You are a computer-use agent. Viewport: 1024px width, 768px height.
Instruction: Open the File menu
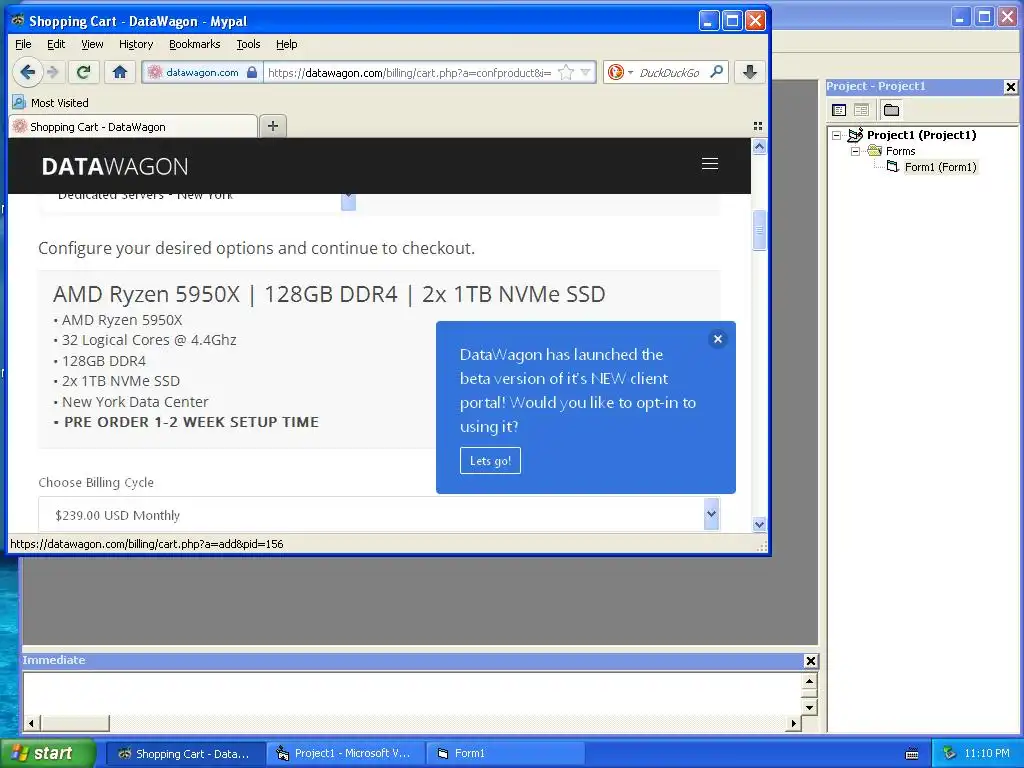coord(23,44)
